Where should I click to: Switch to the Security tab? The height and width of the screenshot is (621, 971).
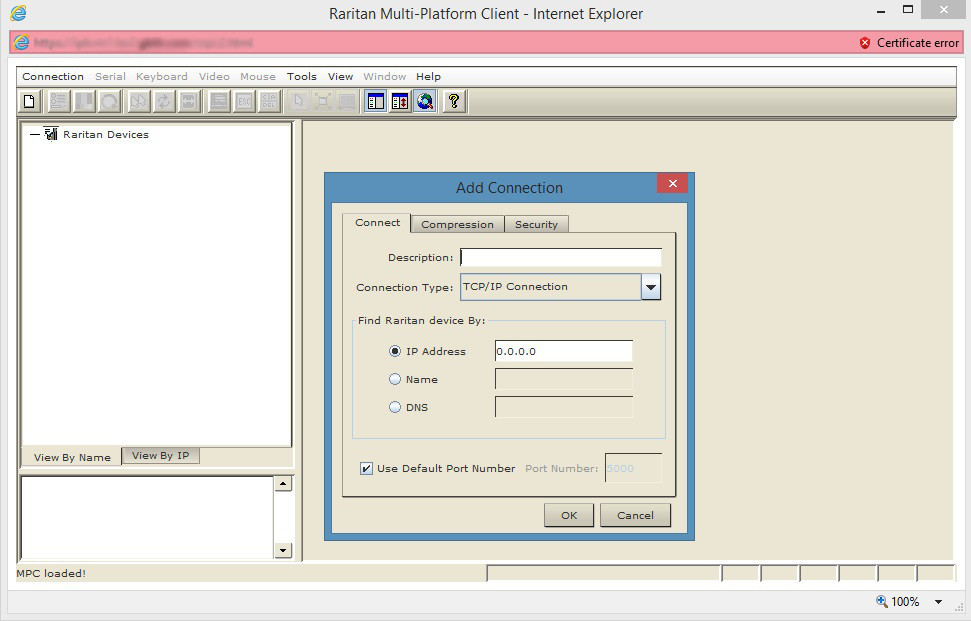click(x=536, y=224)
